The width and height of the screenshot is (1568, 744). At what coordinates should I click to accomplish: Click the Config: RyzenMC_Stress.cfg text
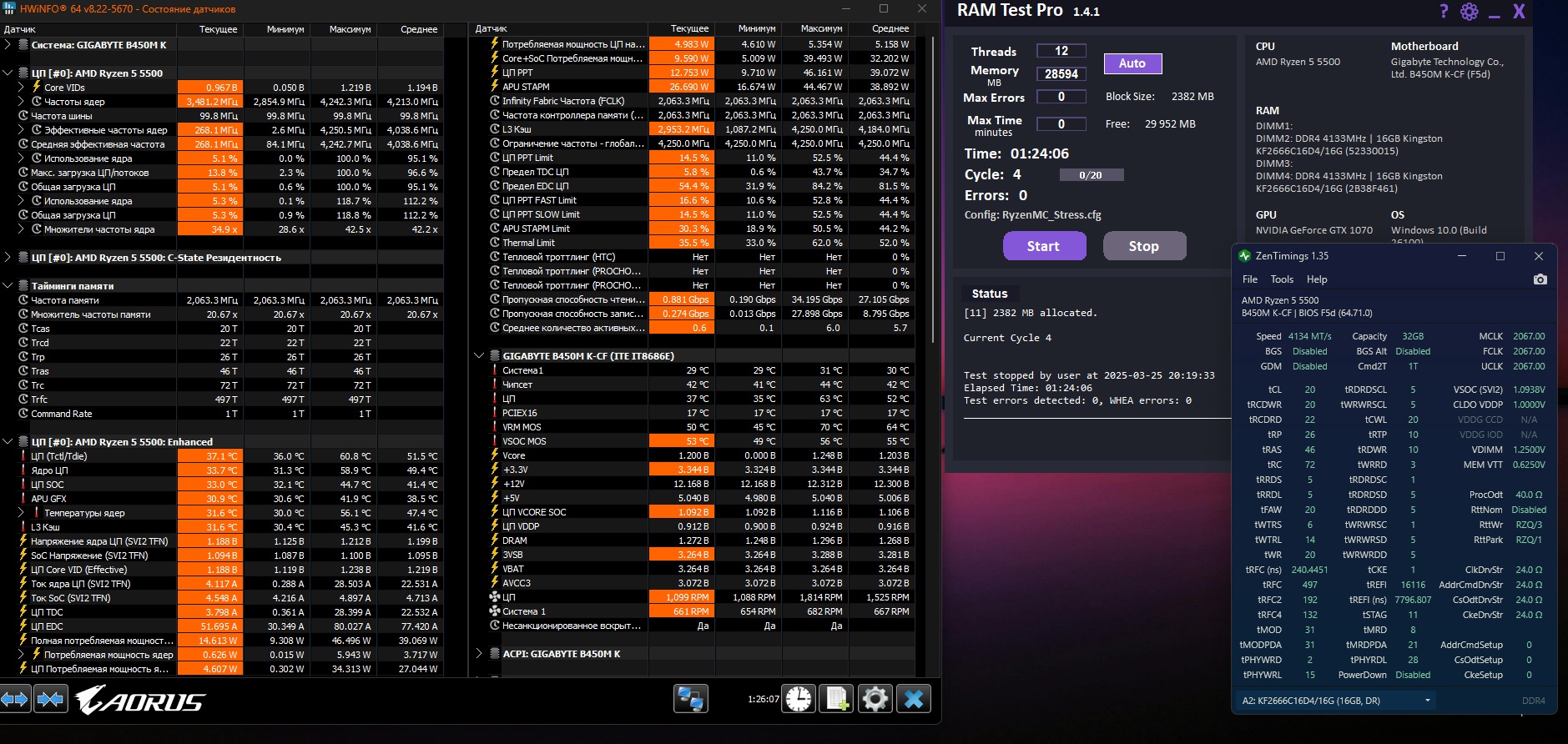point(1033,215)
